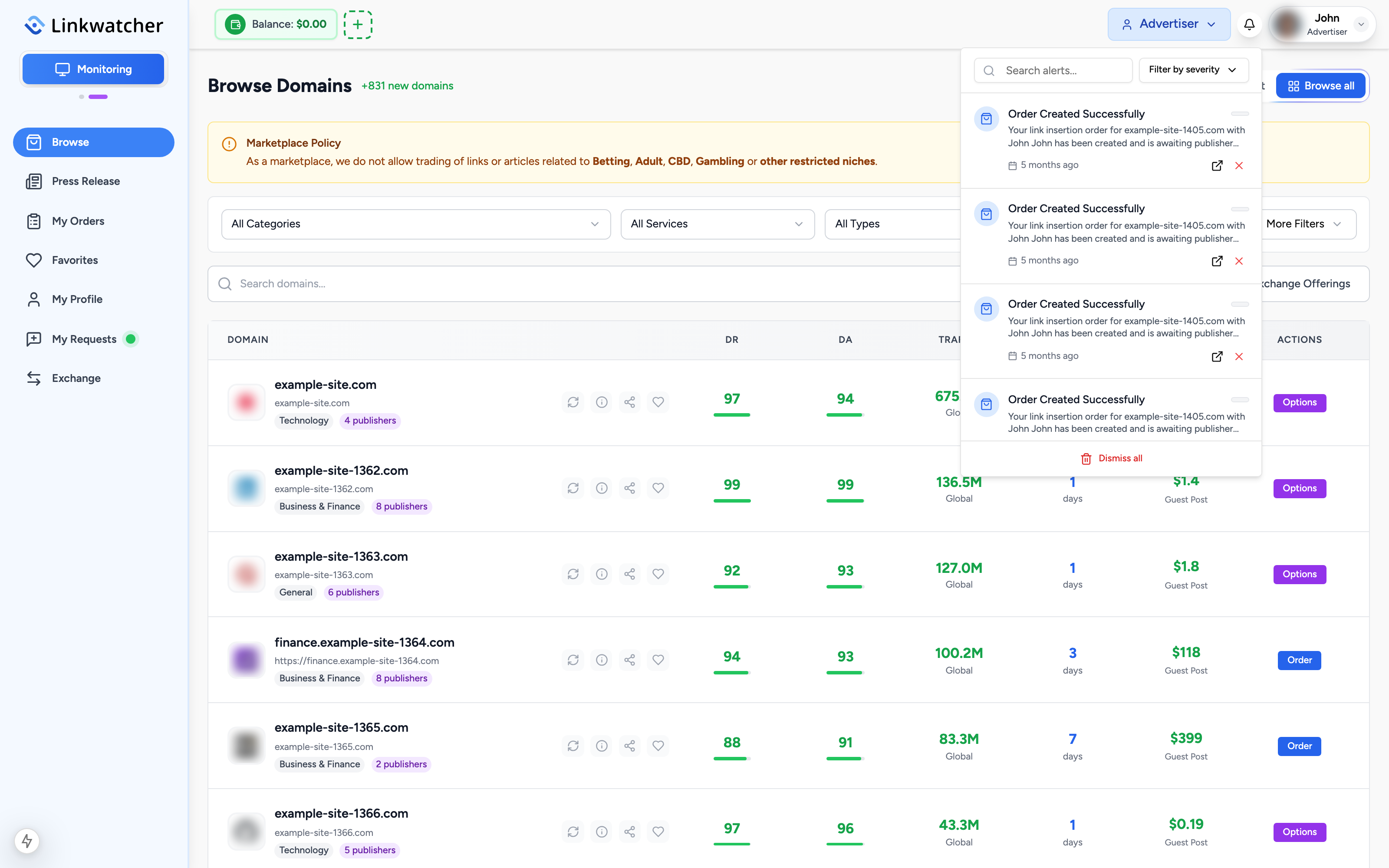Click the Monitoring button
The image size is (1389, 868).
94,69
